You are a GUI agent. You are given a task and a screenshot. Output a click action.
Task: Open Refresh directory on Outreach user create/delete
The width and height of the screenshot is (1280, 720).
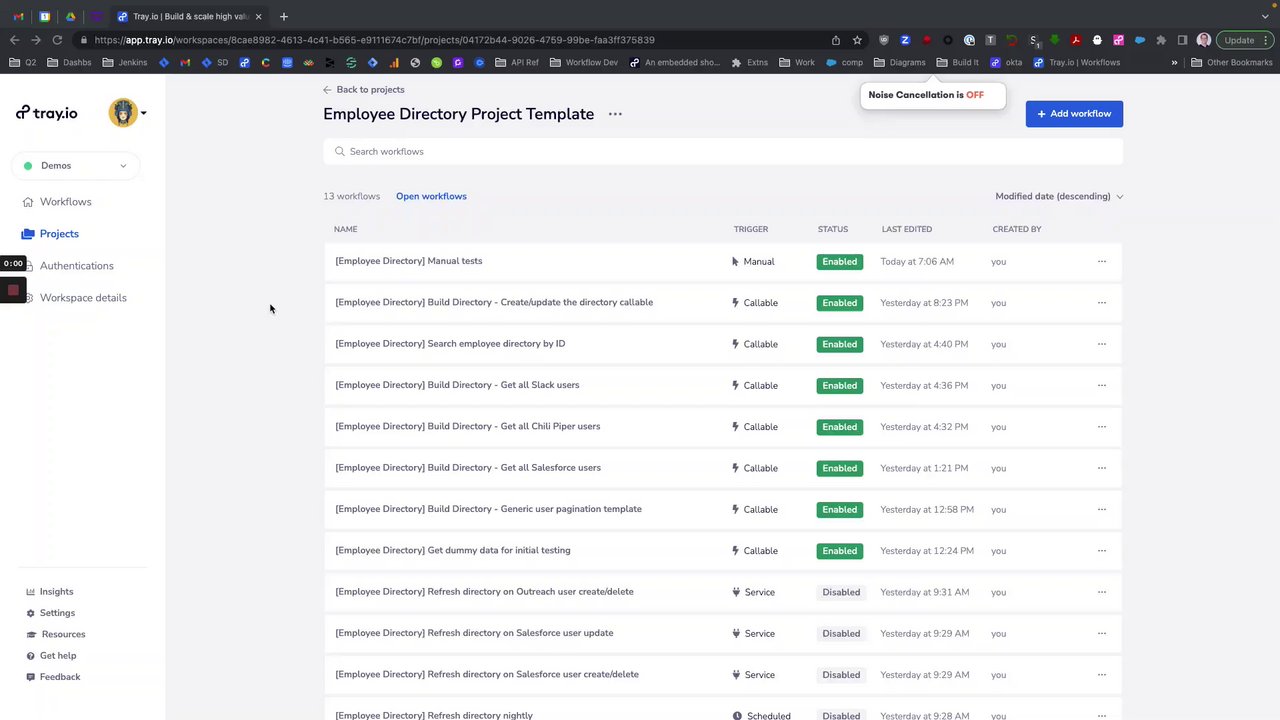(484, 592)
